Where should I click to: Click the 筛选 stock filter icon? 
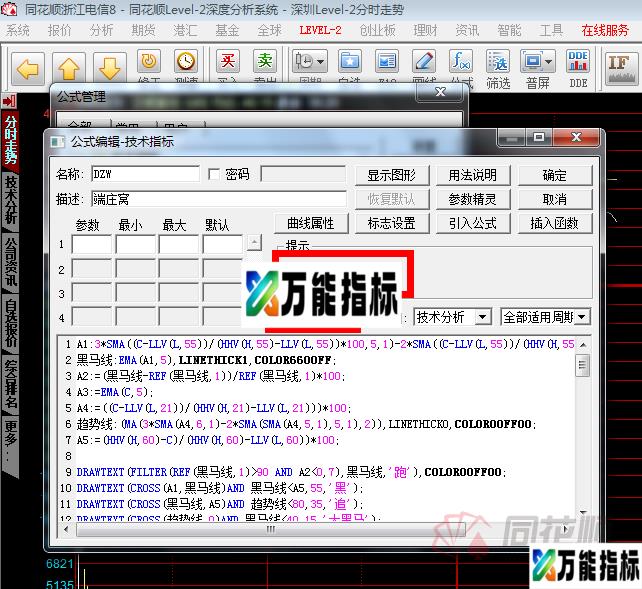click(x=498, y=62)
